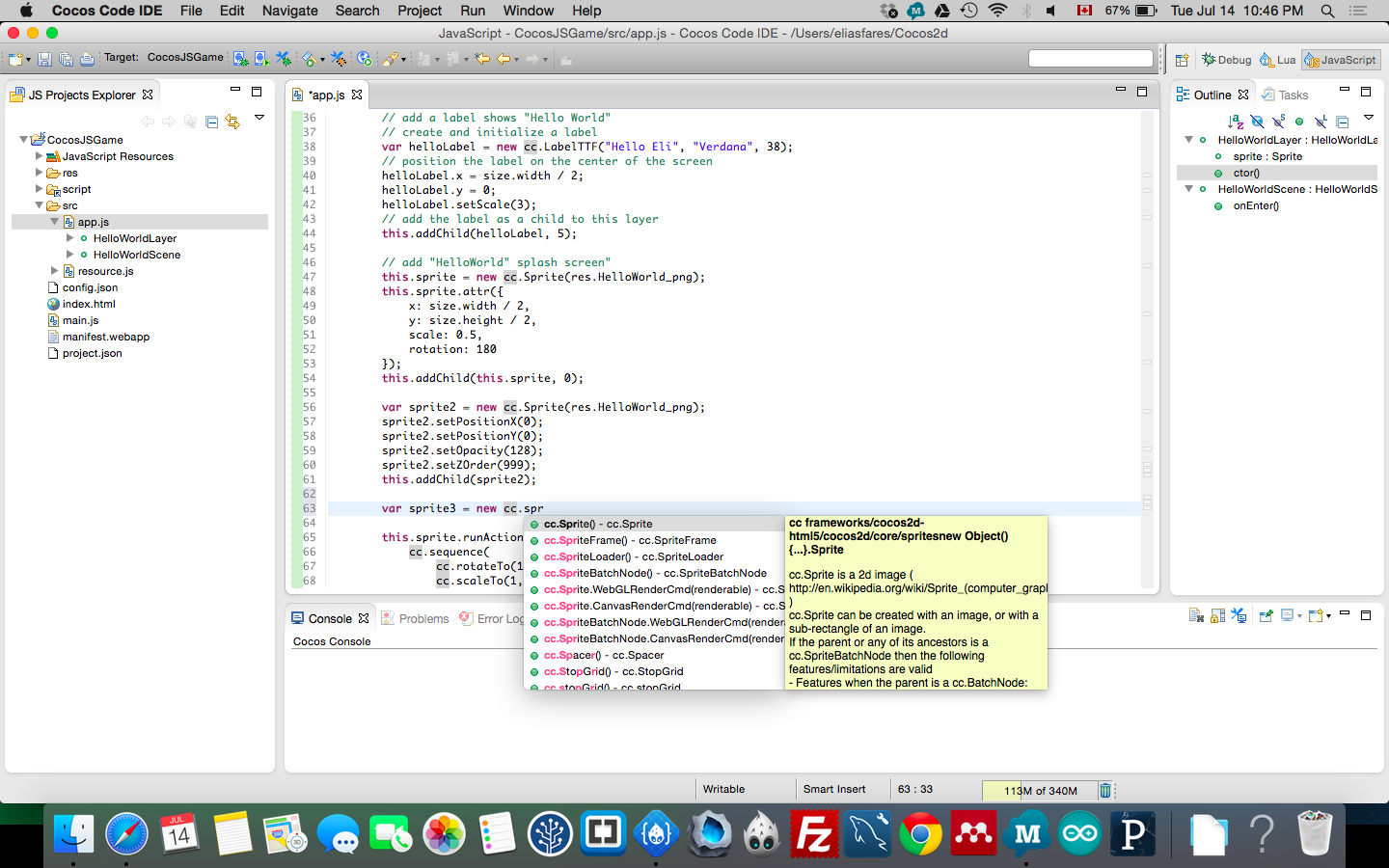Run garbage collector via trash icon

pos(1105,790)
